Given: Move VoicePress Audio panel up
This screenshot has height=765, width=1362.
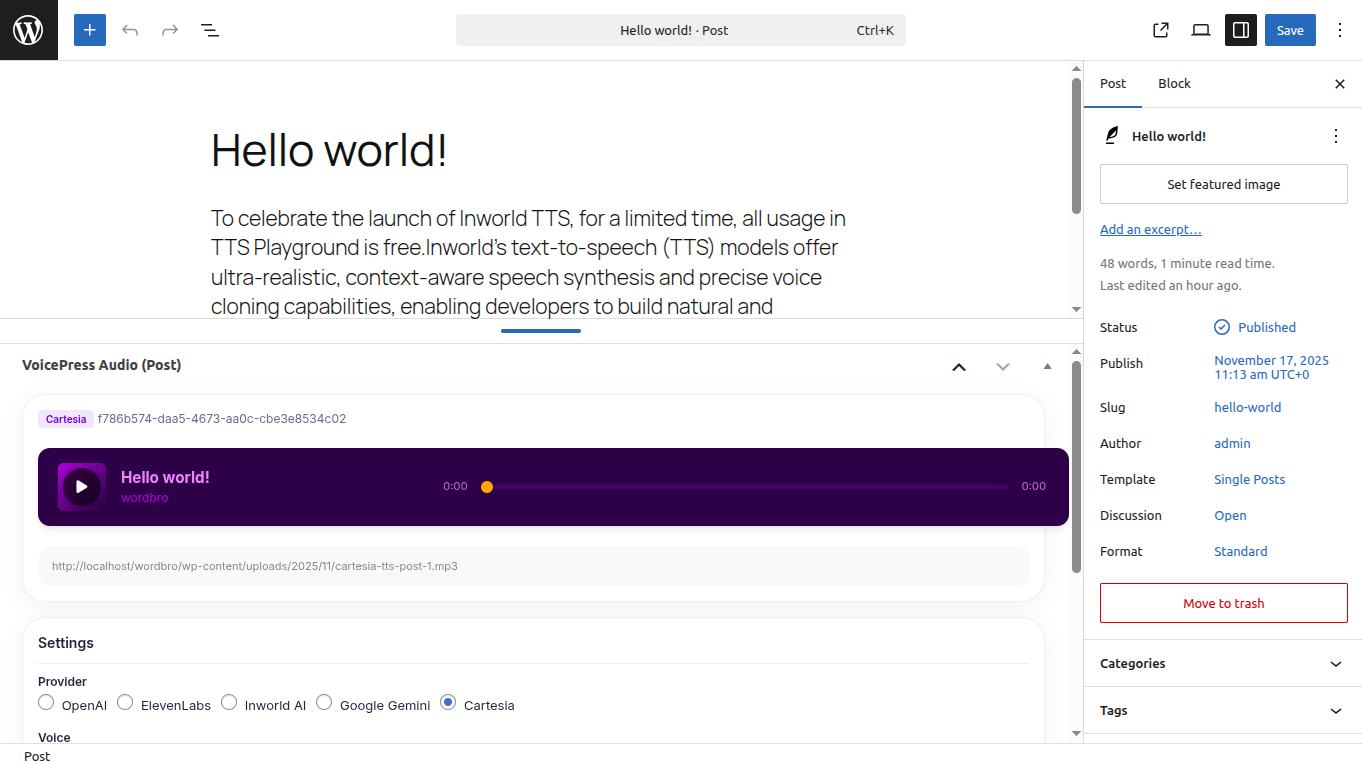Looking at the screenshot, I should click(x=959, y=367).
